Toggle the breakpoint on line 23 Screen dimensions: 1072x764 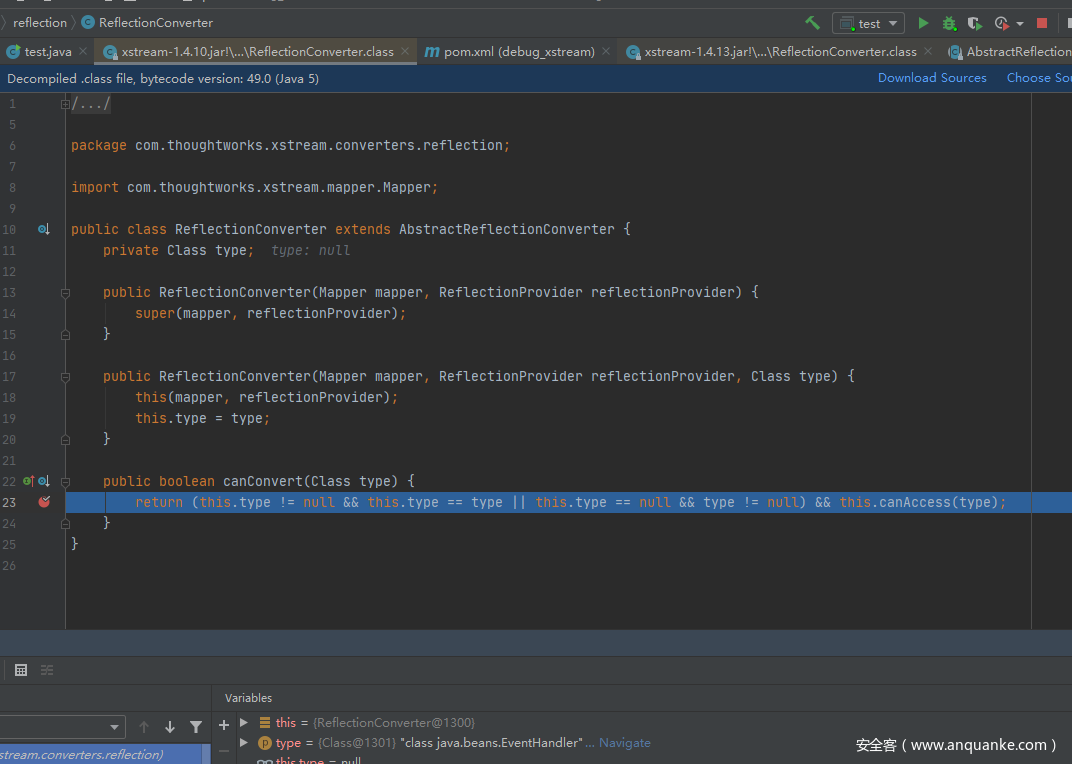(43, 502)
